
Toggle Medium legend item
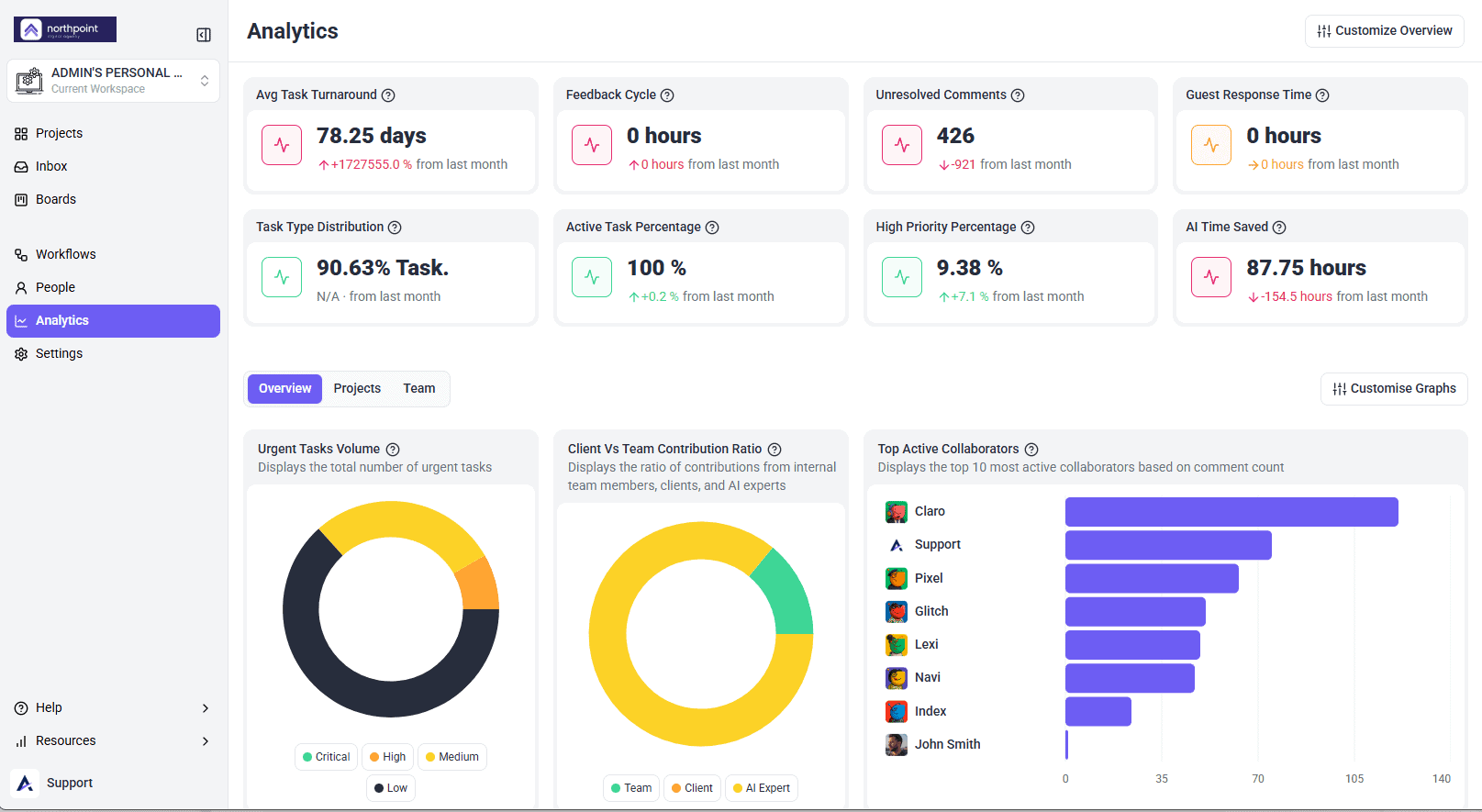(x=452, y=757)
